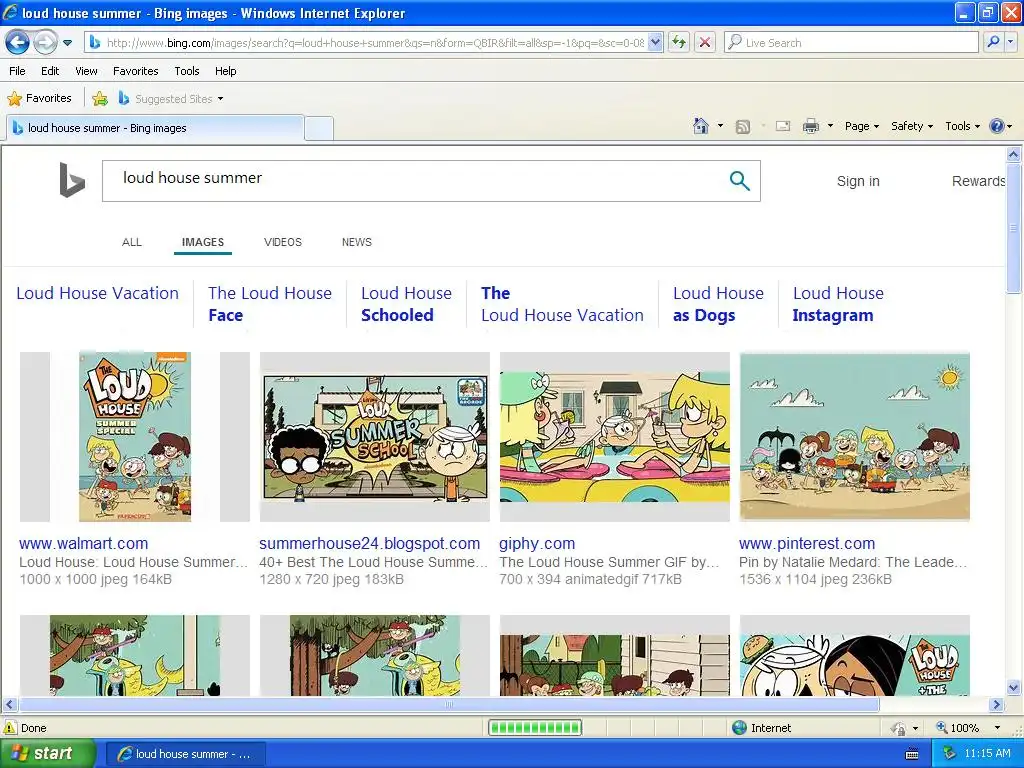Image resolution: width=1024 pixels, height=768 pixels.
Task: Click the Internet zone globe icon
Action: (x=739, y=728)
